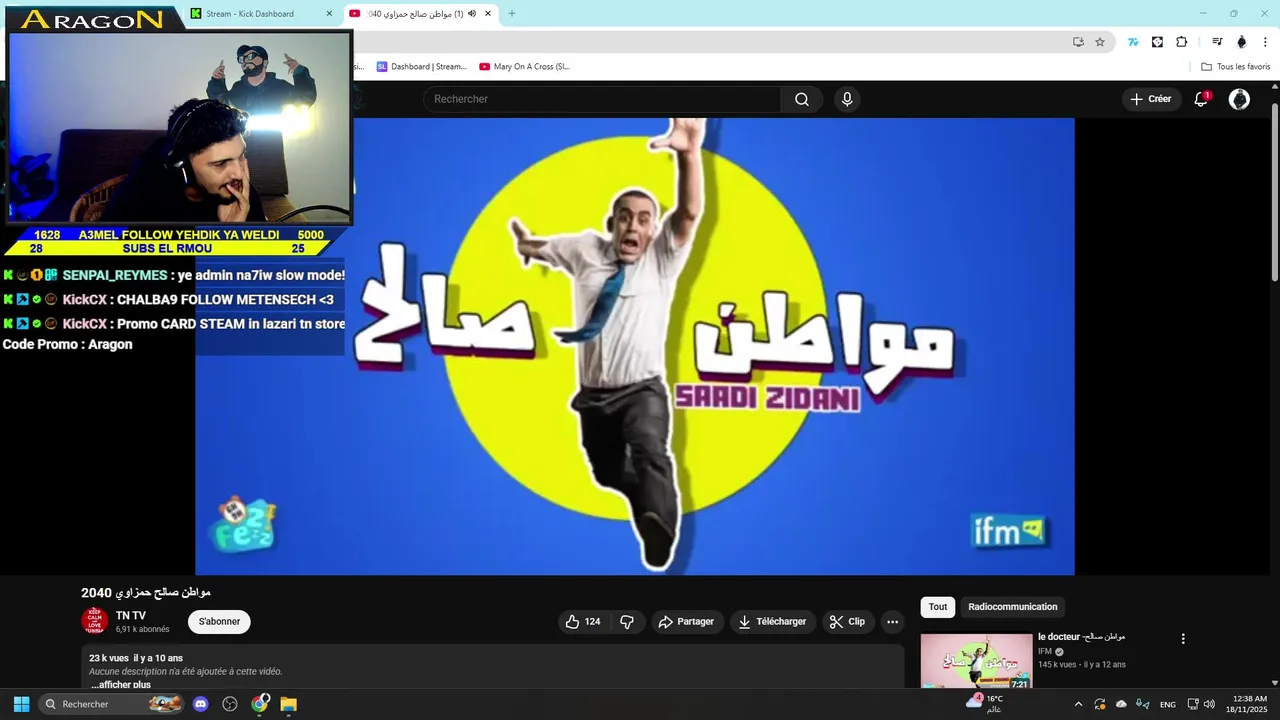
Task: Open Chrome profile avatar
Action: (1242, 42)
